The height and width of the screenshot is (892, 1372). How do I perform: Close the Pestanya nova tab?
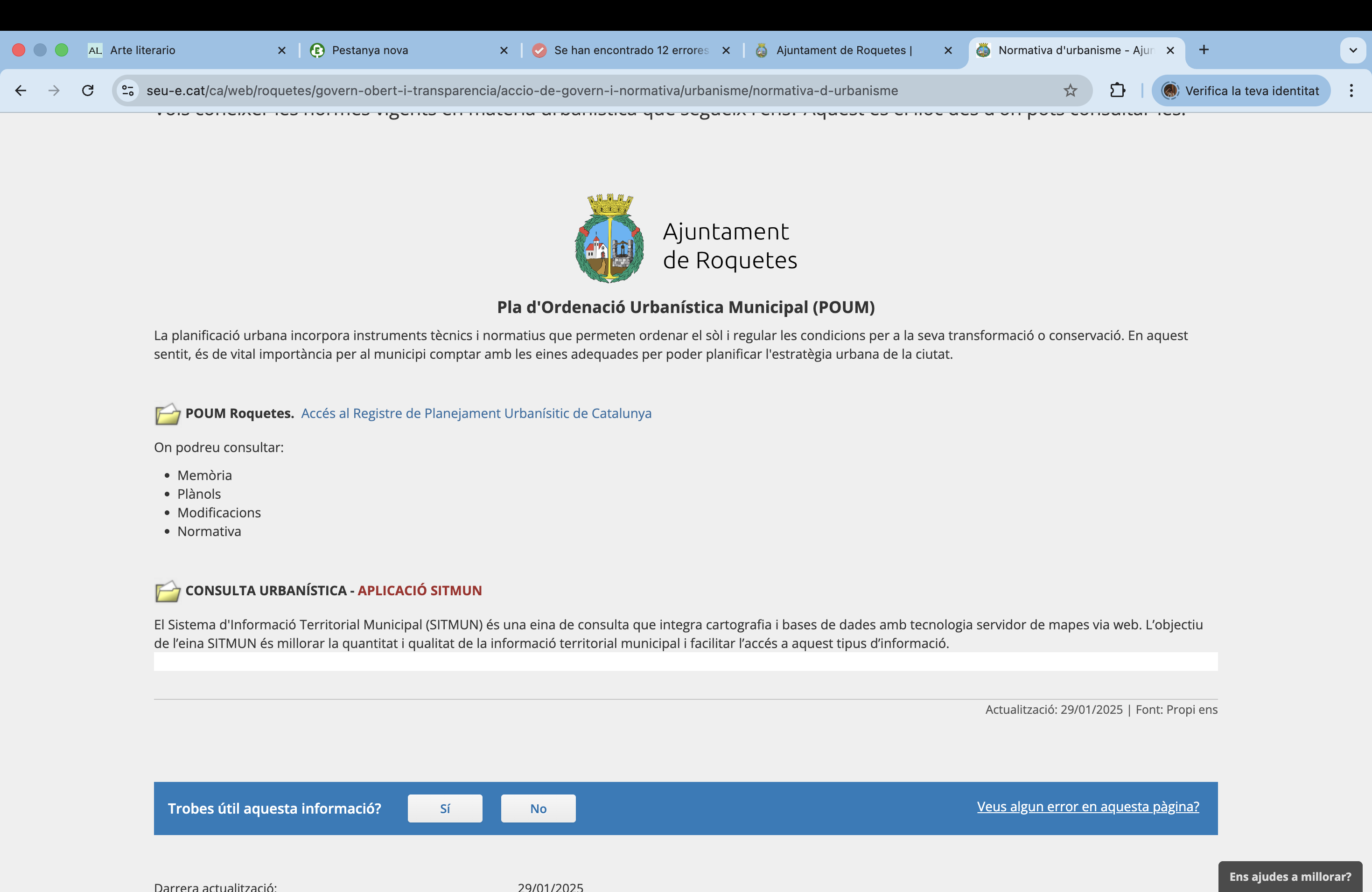504,50
